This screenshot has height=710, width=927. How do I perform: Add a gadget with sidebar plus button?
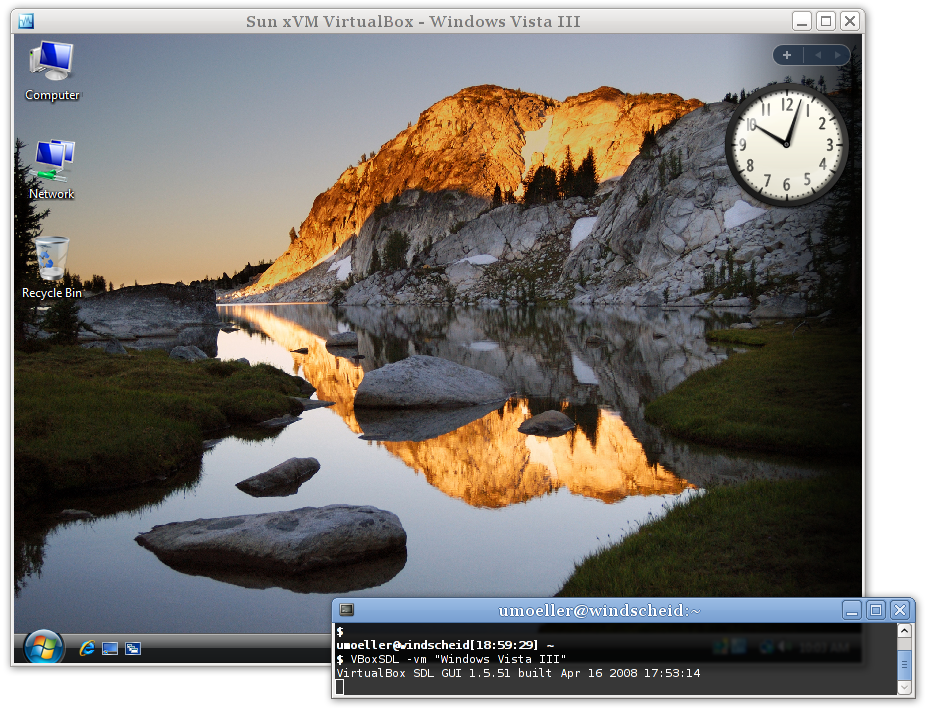click(x=787, y=55)
